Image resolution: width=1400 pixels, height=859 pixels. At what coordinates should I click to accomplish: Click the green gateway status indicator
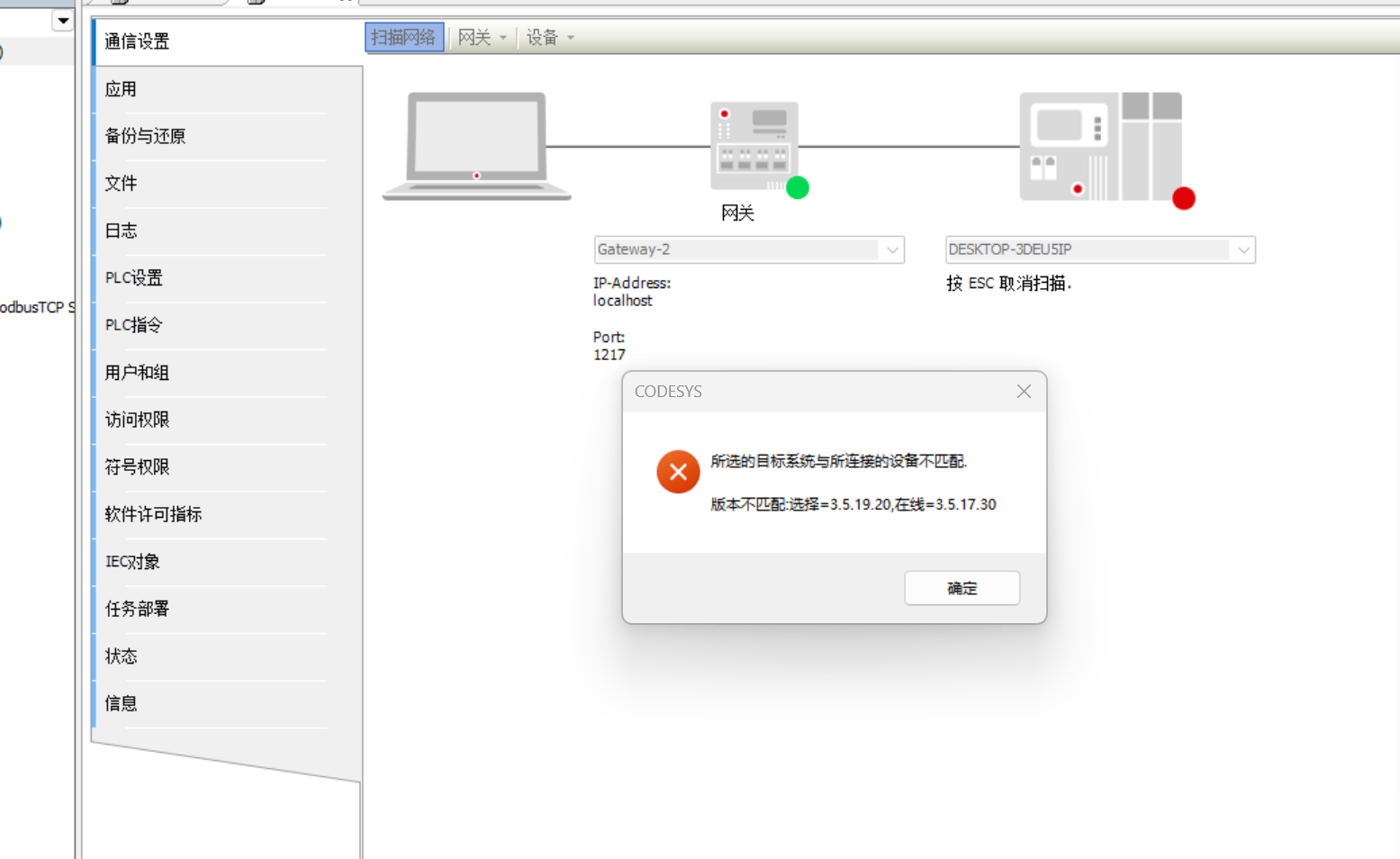click(x=797, y=187)
